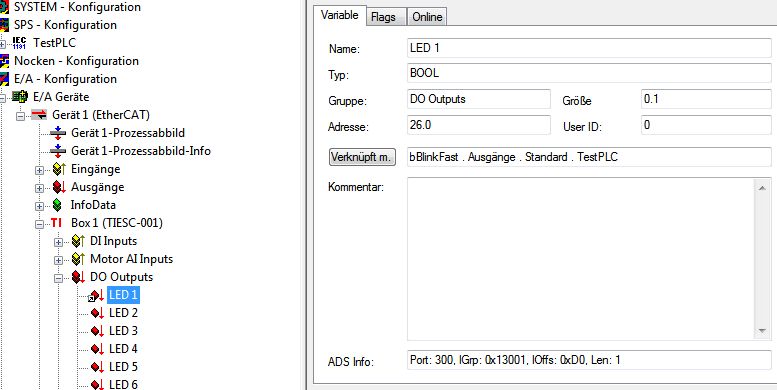Select the LED 4 tree item
The height and width of the screenshot is (390, 777).
(x=123, y=349)
